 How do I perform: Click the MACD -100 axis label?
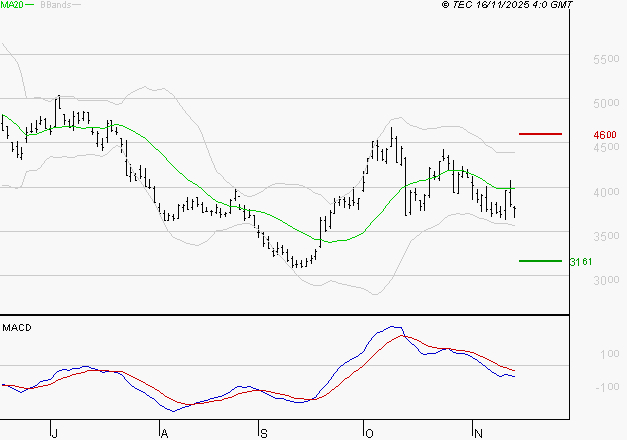[x=607, y=387]
